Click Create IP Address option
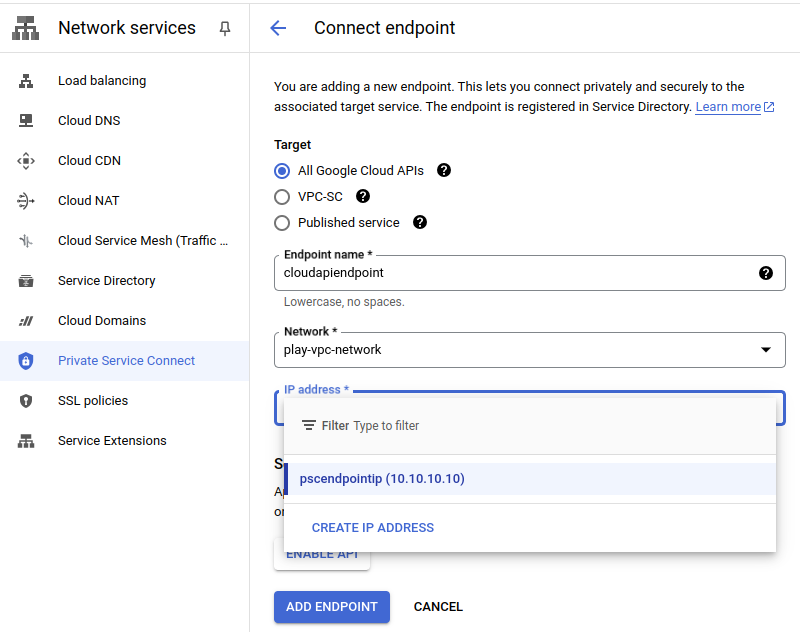800x632 pixels. point(373,527)
